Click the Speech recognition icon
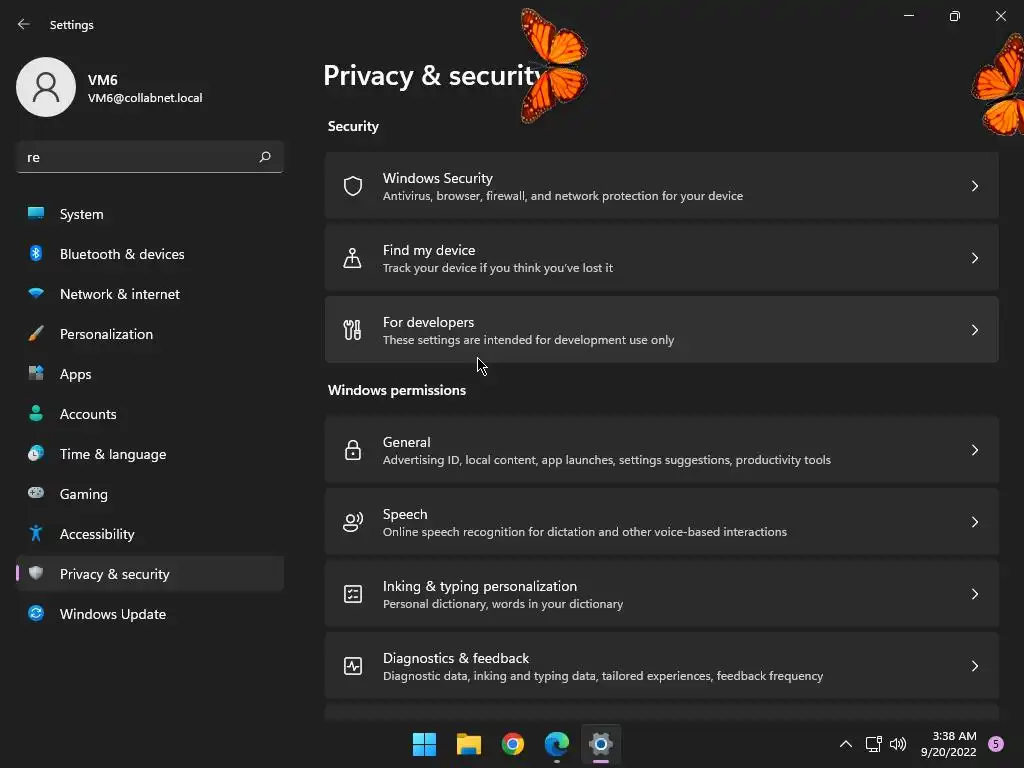This screenshot has height=768, width=1024. 352,522
